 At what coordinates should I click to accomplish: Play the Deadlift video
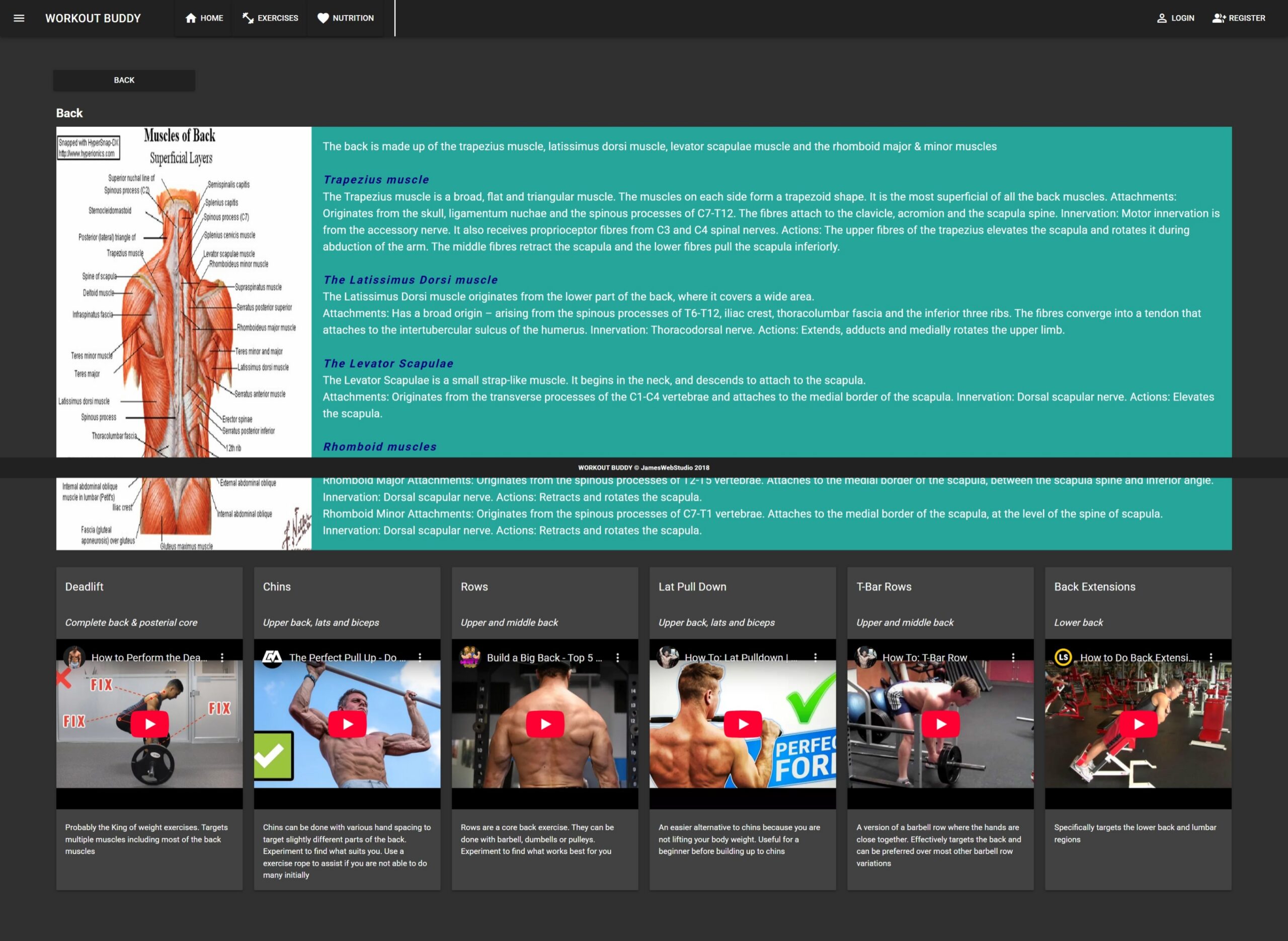(x=149, y=724)
